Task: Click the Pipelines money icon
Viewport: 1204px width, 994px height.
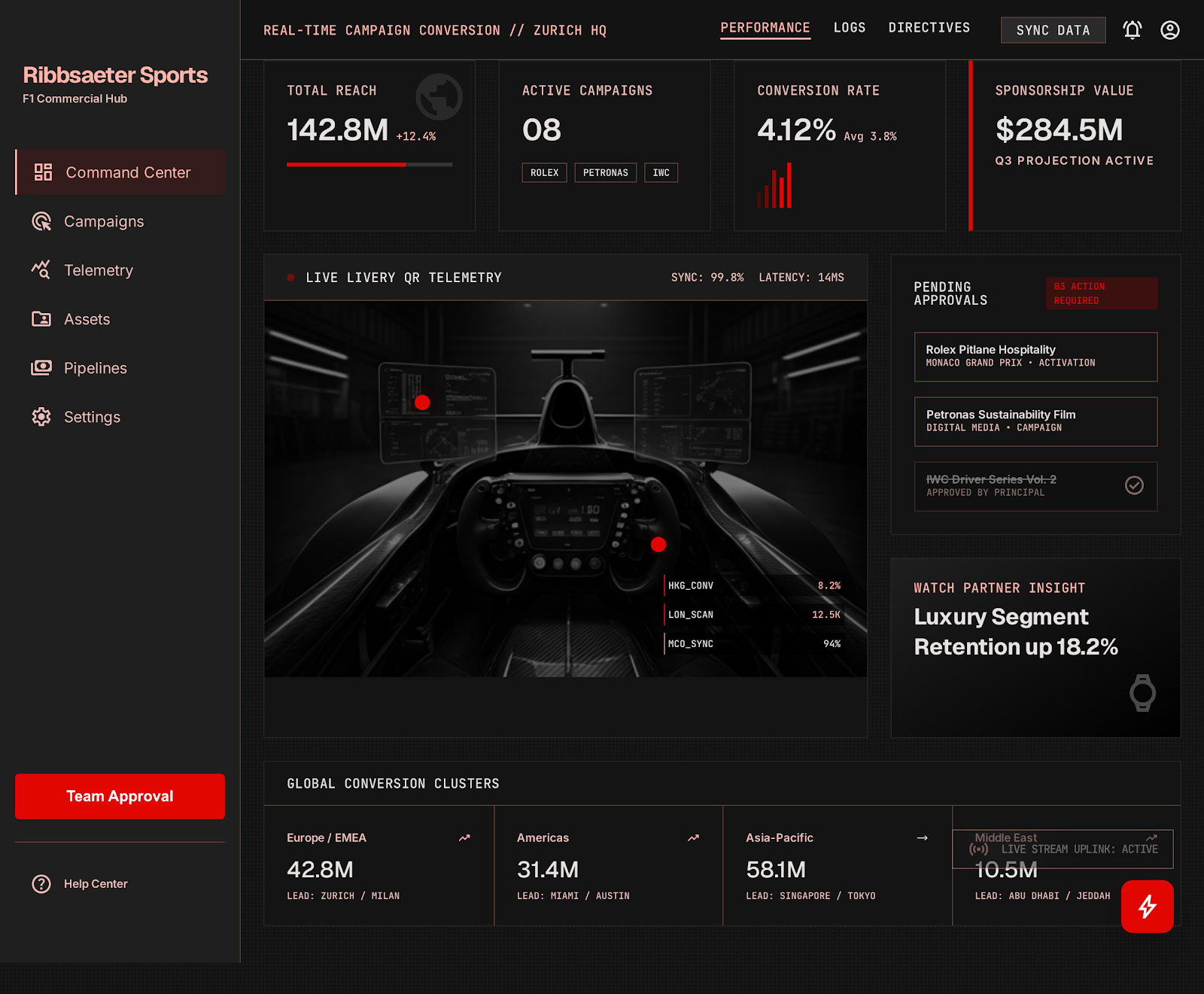Action: point(41,368)
